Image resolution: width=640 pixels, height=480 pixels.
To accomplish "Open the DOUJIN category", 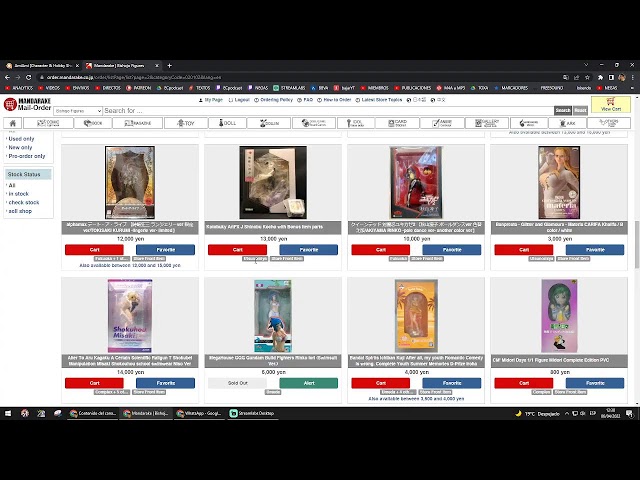I will coord(269,123).
